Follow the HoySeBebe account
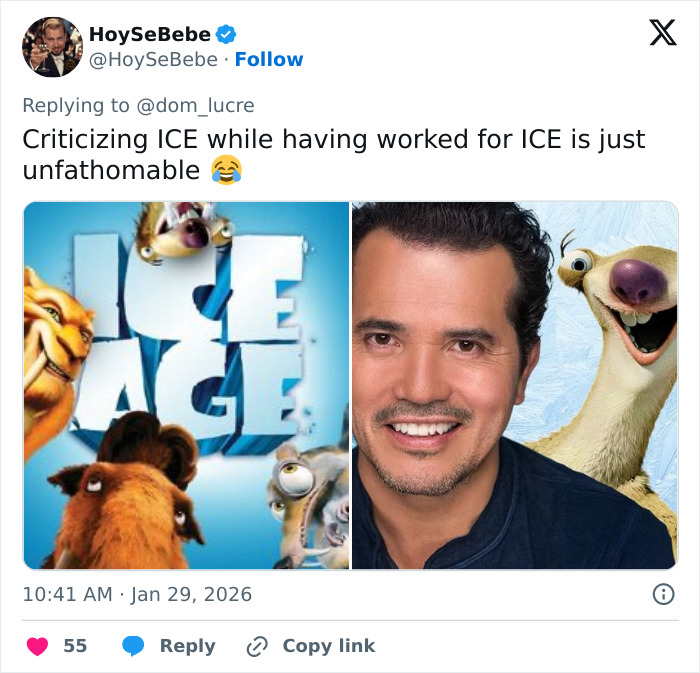The height and width of the screenshot is (673, 700). pyautogui.click(x=269, y=60)
